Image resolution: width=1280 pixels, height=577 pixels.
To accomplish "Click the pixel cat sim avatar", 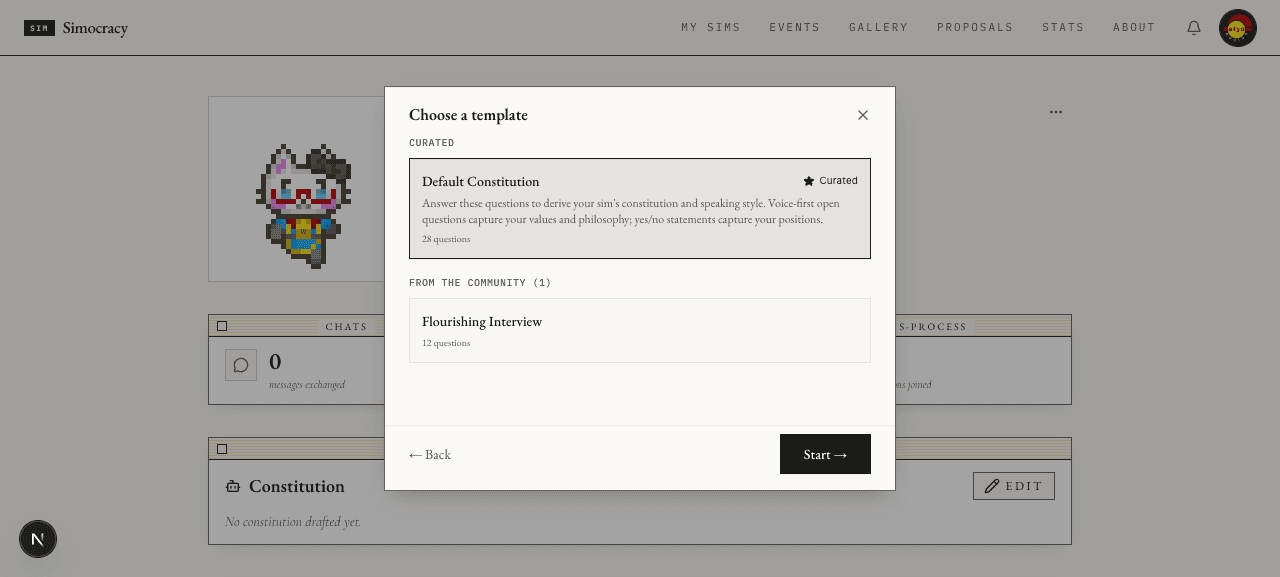I will tap(304, 205).
